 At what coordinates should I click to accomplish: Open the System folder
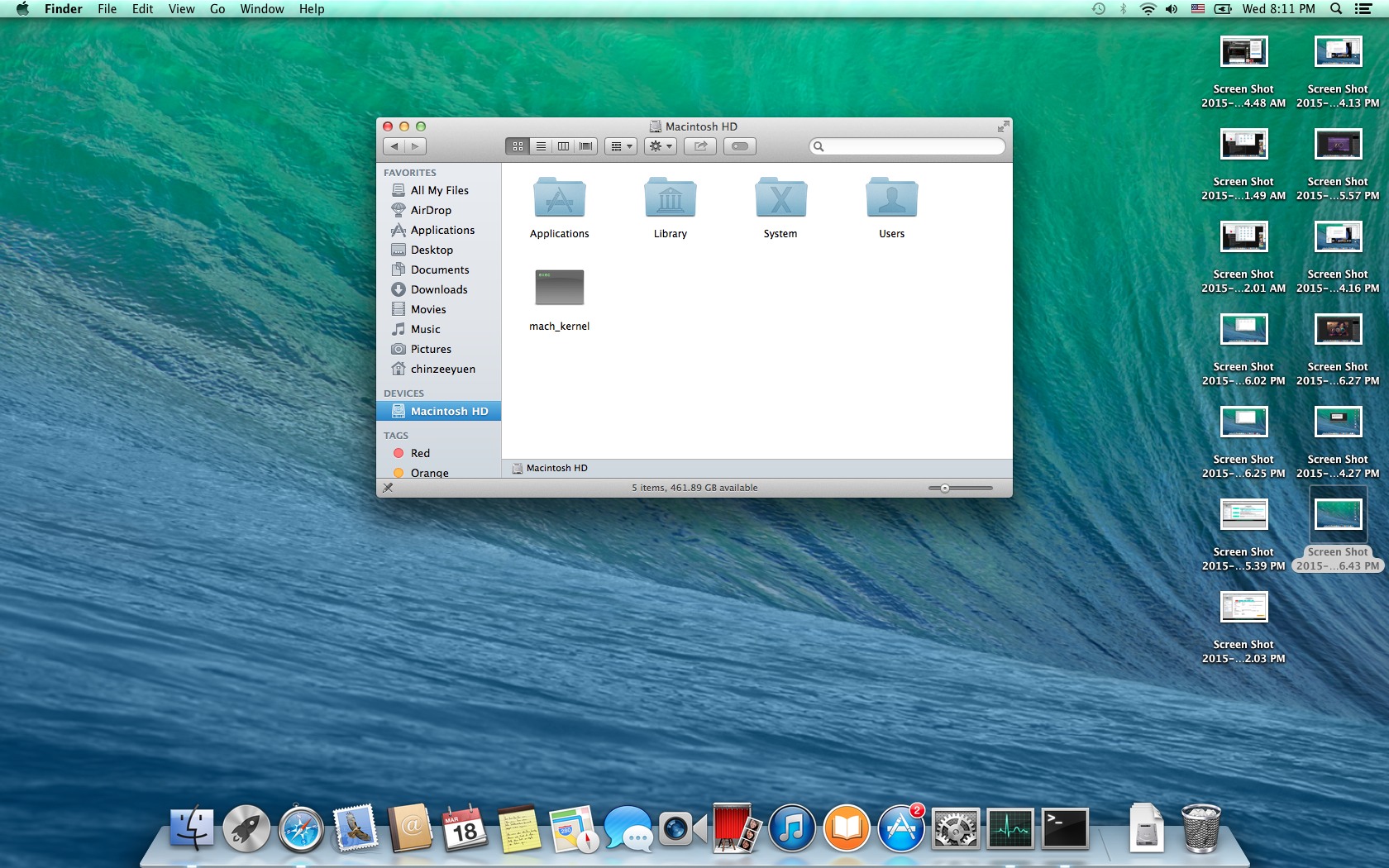780,199
